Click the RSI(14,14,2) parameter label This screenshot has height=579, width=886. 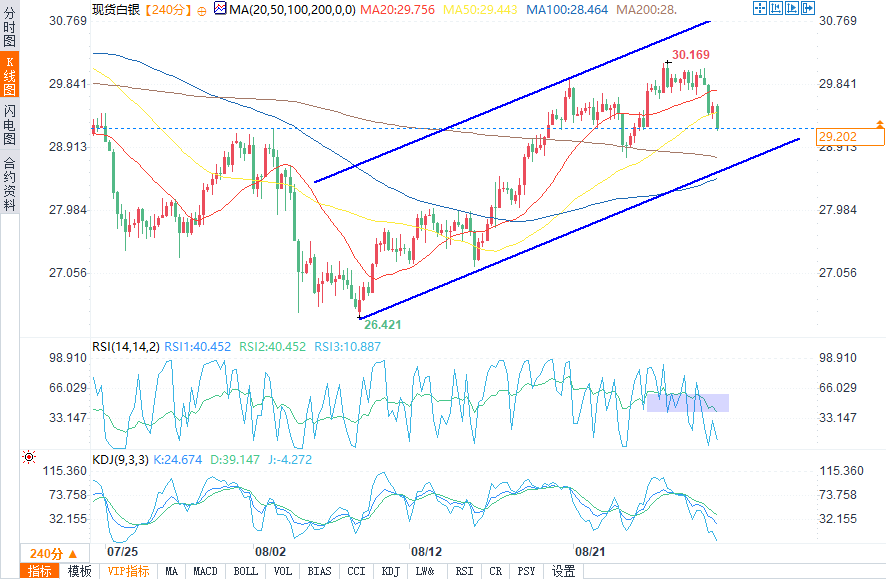pos(126,346)
